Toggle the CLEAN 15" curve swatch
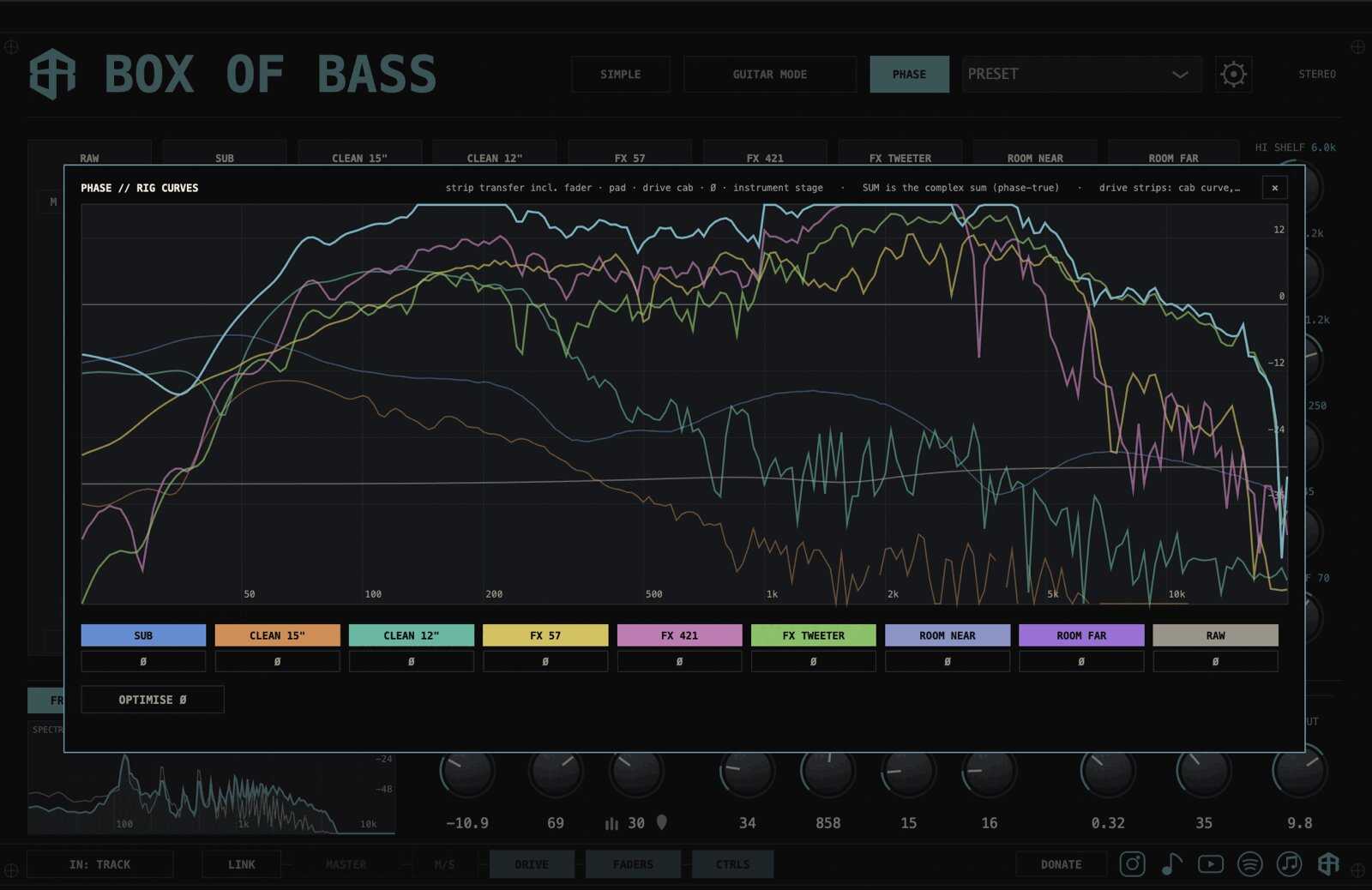 [x=277, y=635]
